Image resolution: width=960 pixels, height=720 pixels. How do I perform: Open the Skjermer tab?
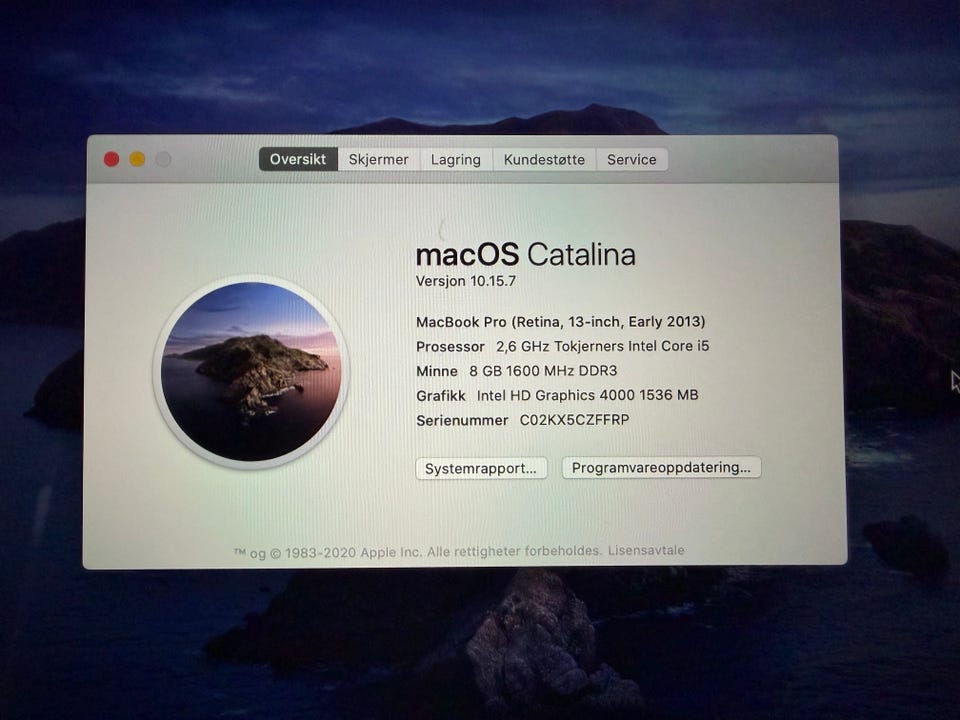tap(378, 159)
